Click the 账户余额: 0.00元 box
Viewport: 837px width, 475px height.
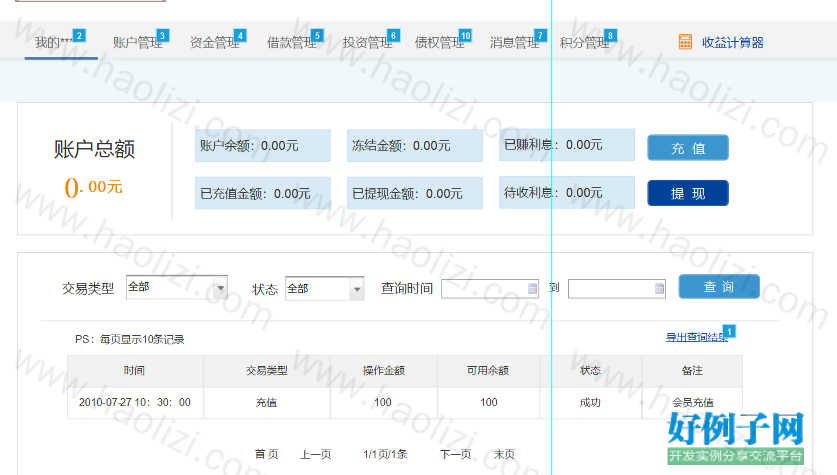(263, 145)
